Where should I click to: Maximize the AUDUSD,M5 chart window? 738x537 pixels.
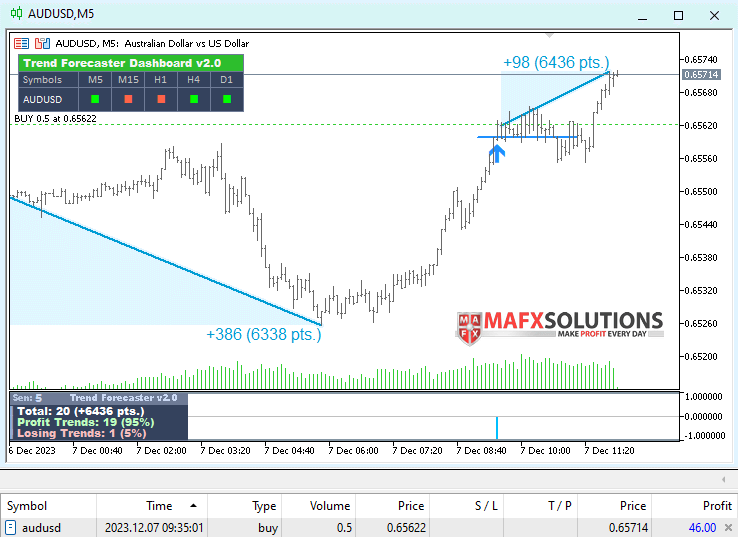(678, 16)
